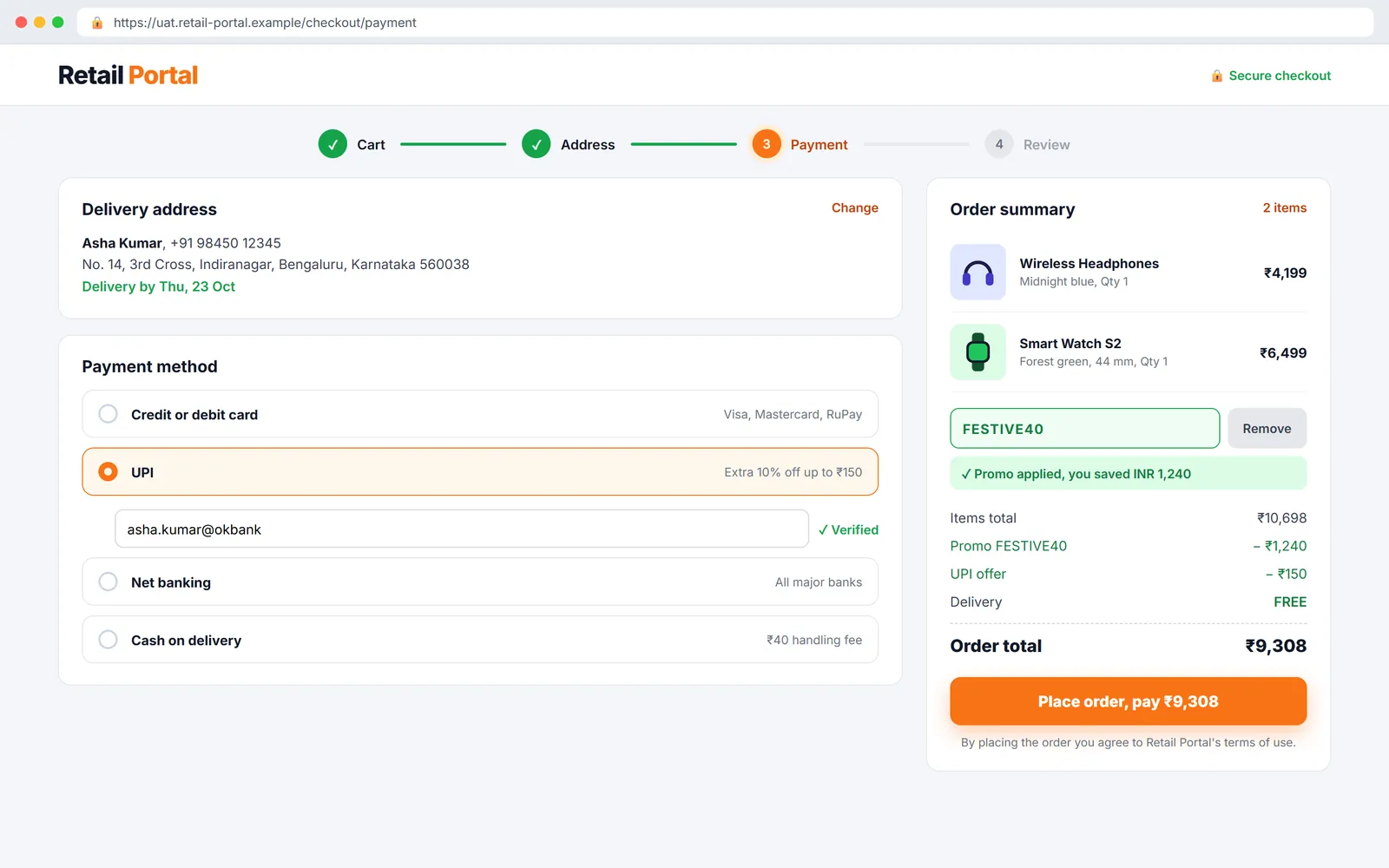The height and width of the screenshot is (868, 1389).
Task: Return to the Address step label
Action: (x=588, y=145)
